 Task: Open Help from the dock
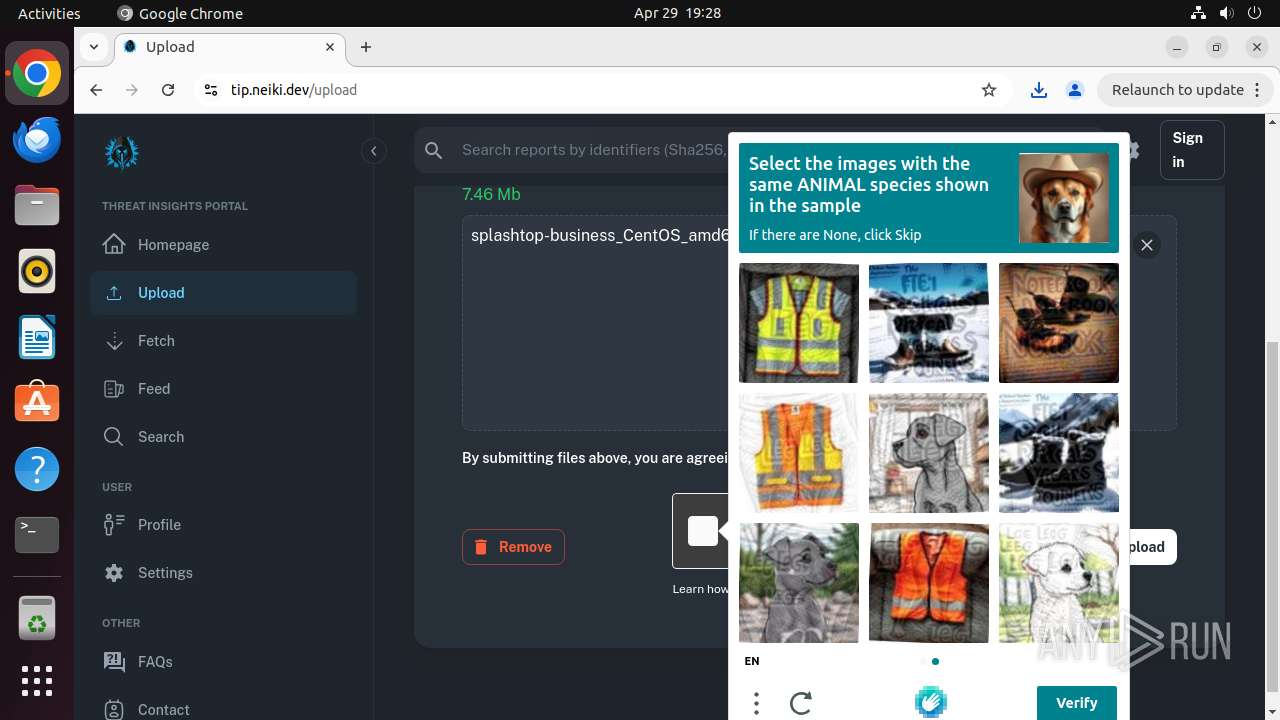[x=37, y=469]
